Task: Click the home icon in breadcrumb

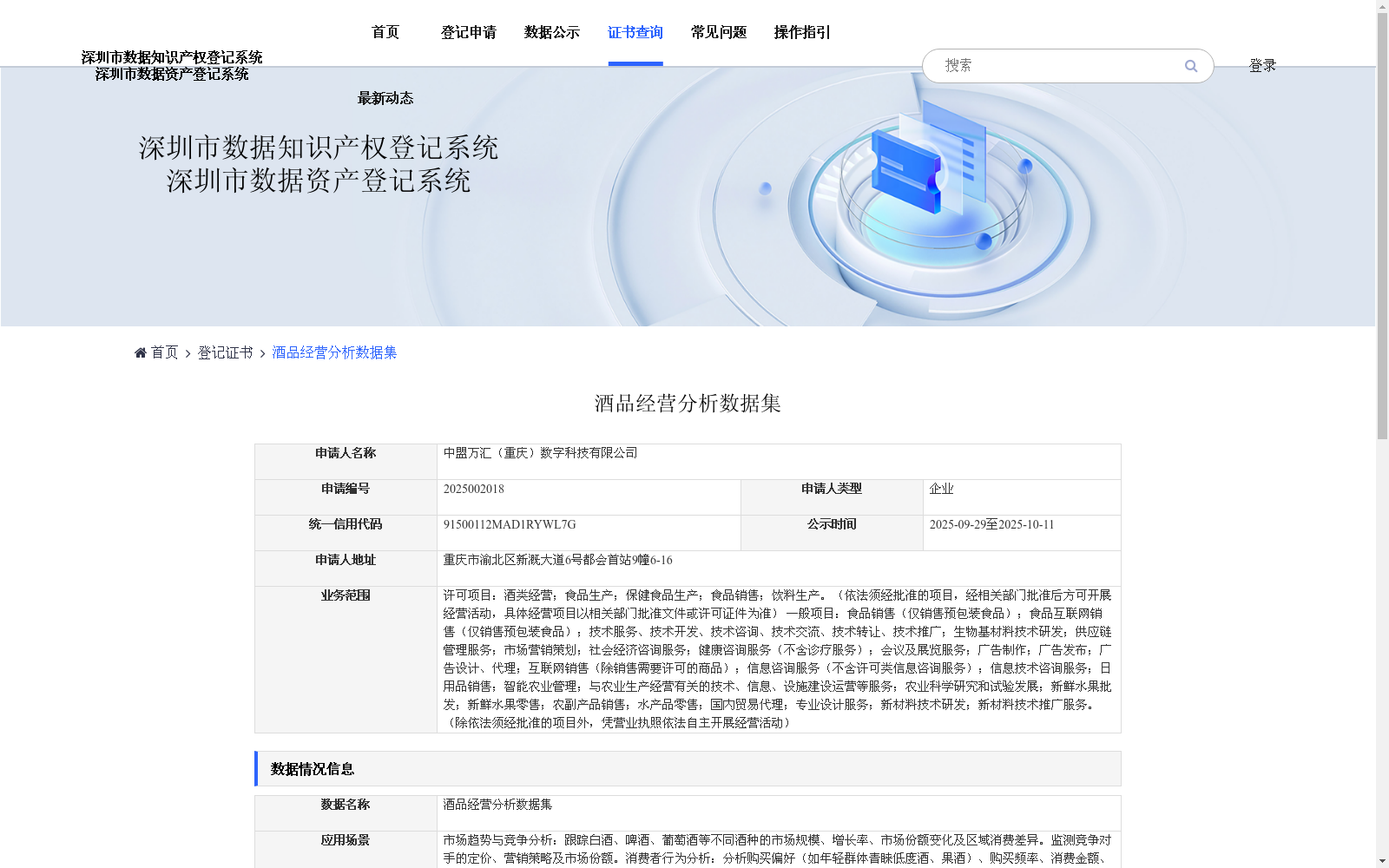Action: (141, 352)
